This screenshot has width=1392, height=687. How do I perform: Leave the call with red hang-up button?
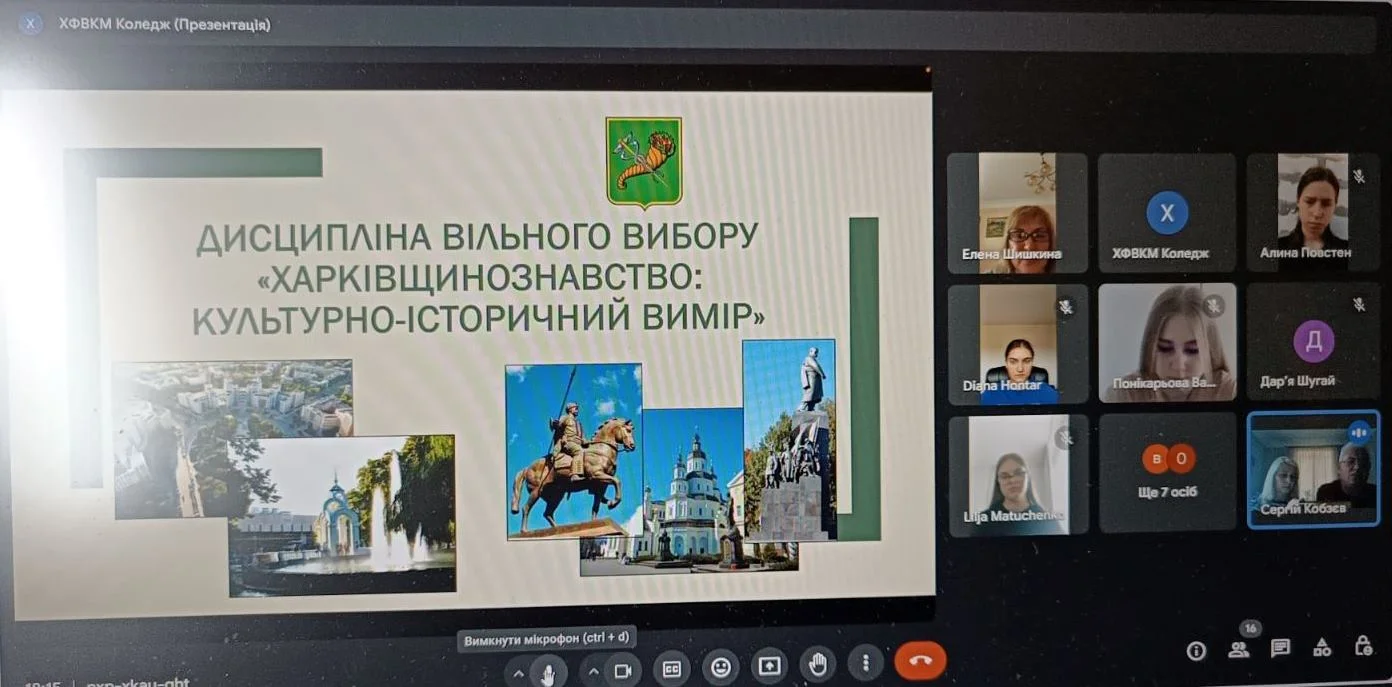(920, 661)
